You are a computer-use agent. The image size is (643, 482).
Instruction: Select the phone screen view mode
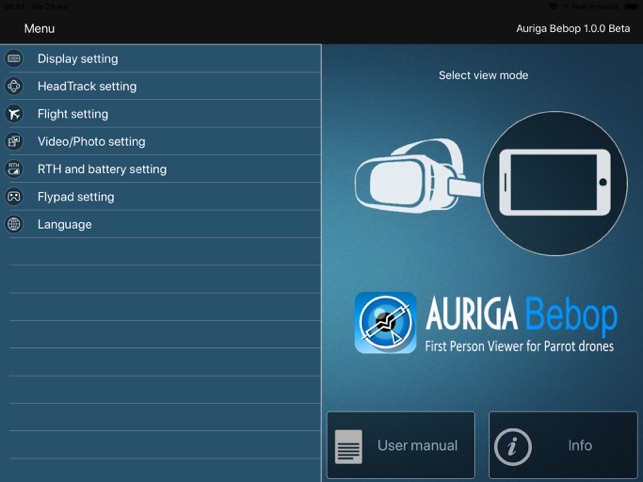point(555,183)
